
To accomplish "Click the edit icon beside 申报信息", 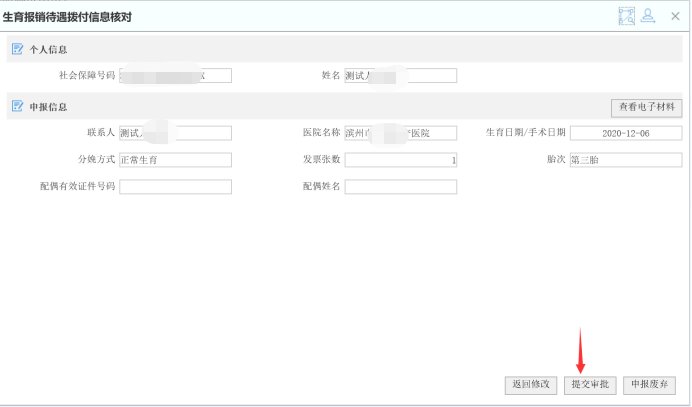I will point(17,106).
